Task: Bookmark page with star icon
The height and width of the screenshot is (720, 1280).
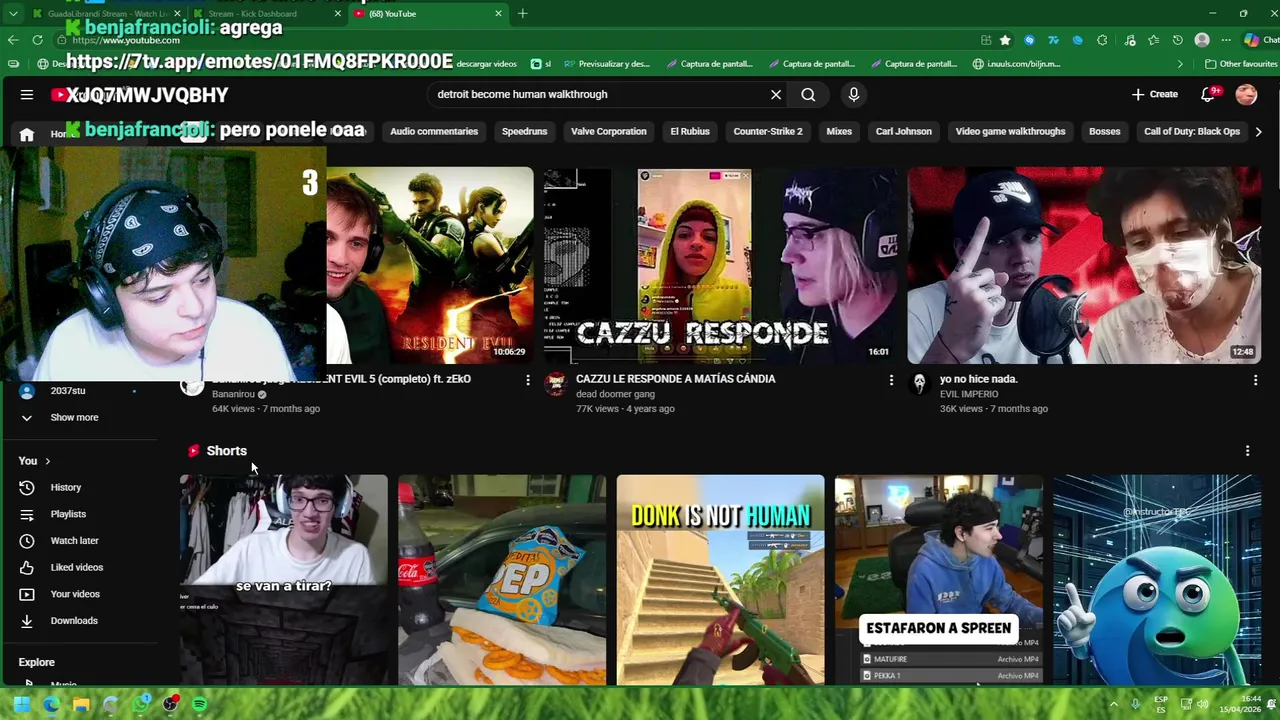Action: coord(1005,40)
